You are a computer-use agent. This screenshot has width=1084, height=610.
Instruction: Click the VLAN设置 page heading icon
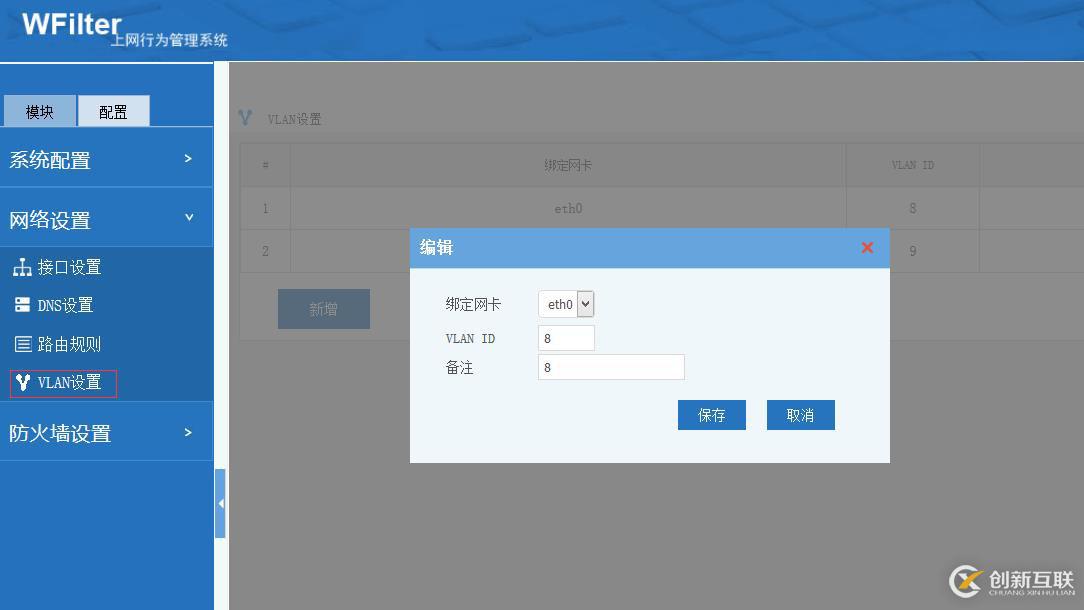(x=245, y=118)
